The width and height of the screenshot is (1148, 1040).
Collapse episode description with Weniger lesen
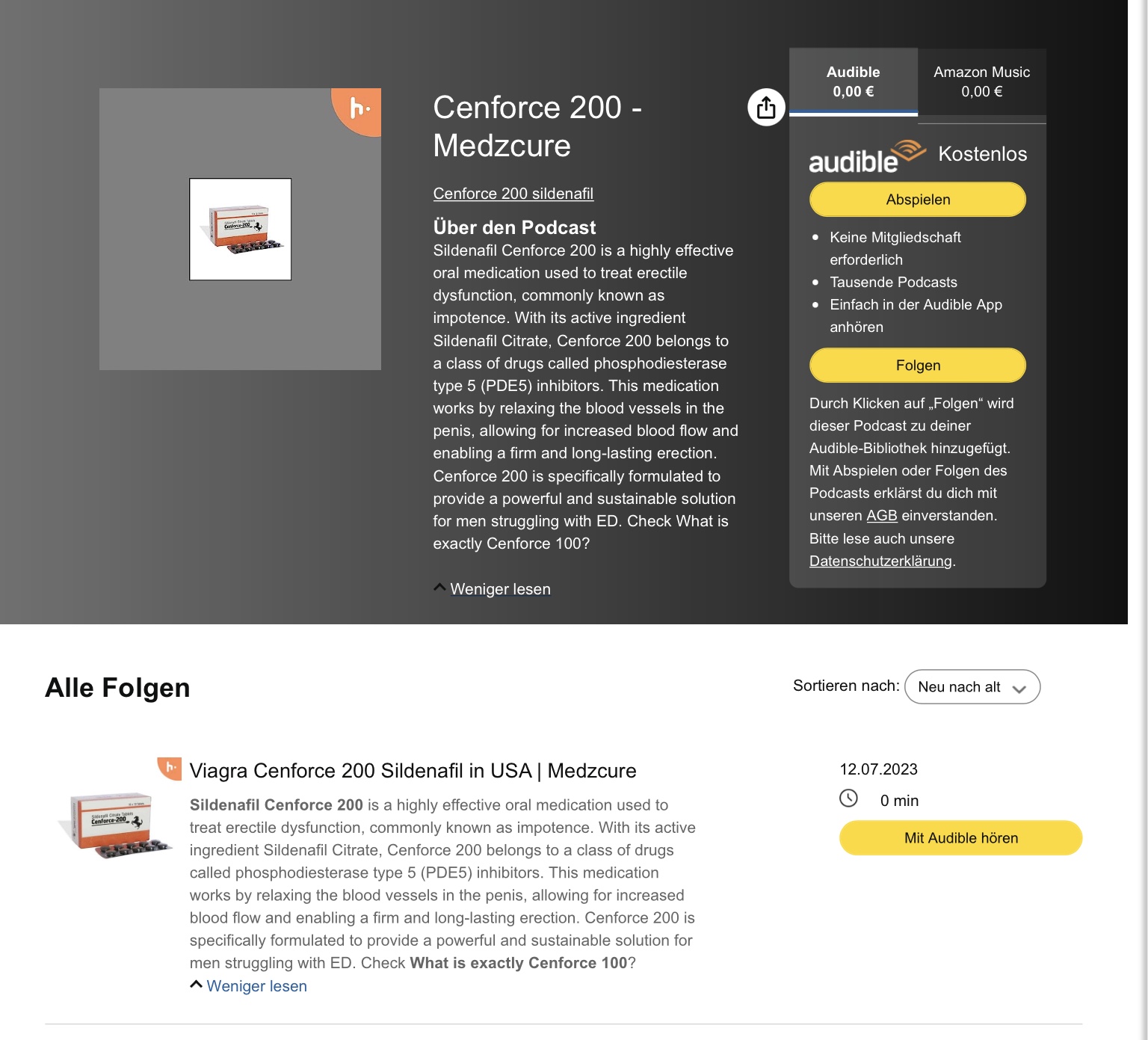(248, 985)
